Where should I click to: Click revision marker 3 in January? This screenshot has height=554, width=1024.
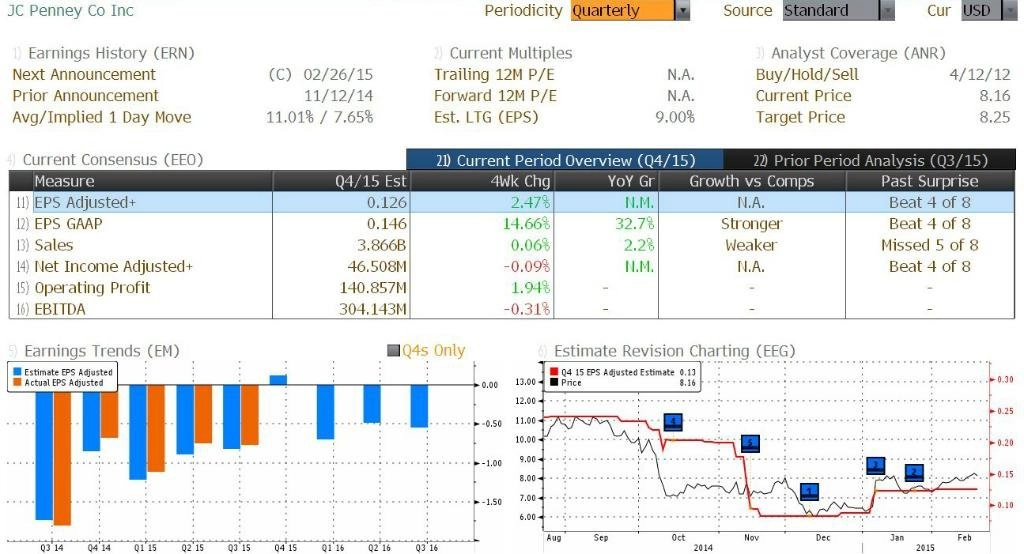pos(876,466)
